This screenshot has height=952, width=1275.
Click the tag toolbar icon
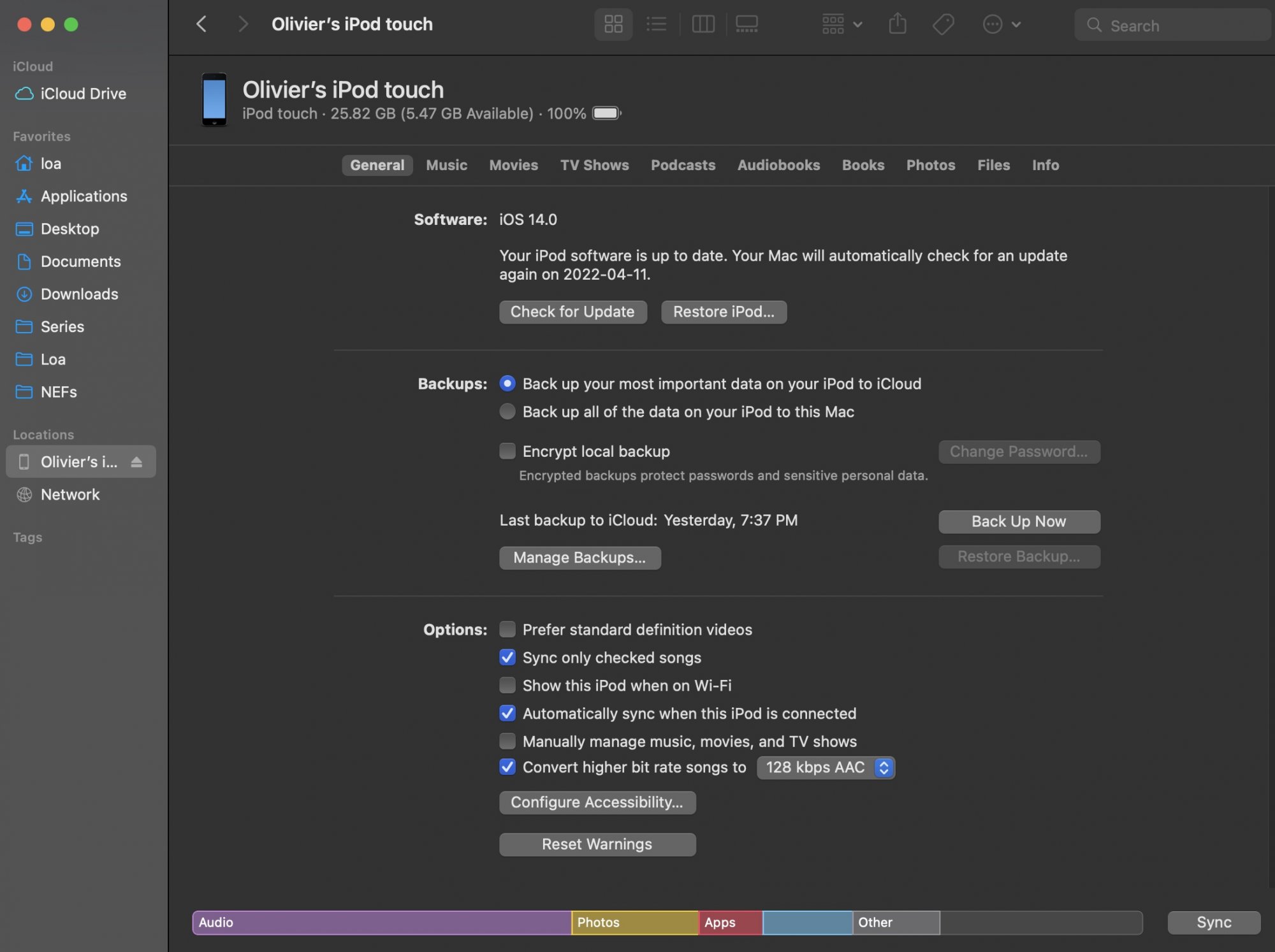943,25
